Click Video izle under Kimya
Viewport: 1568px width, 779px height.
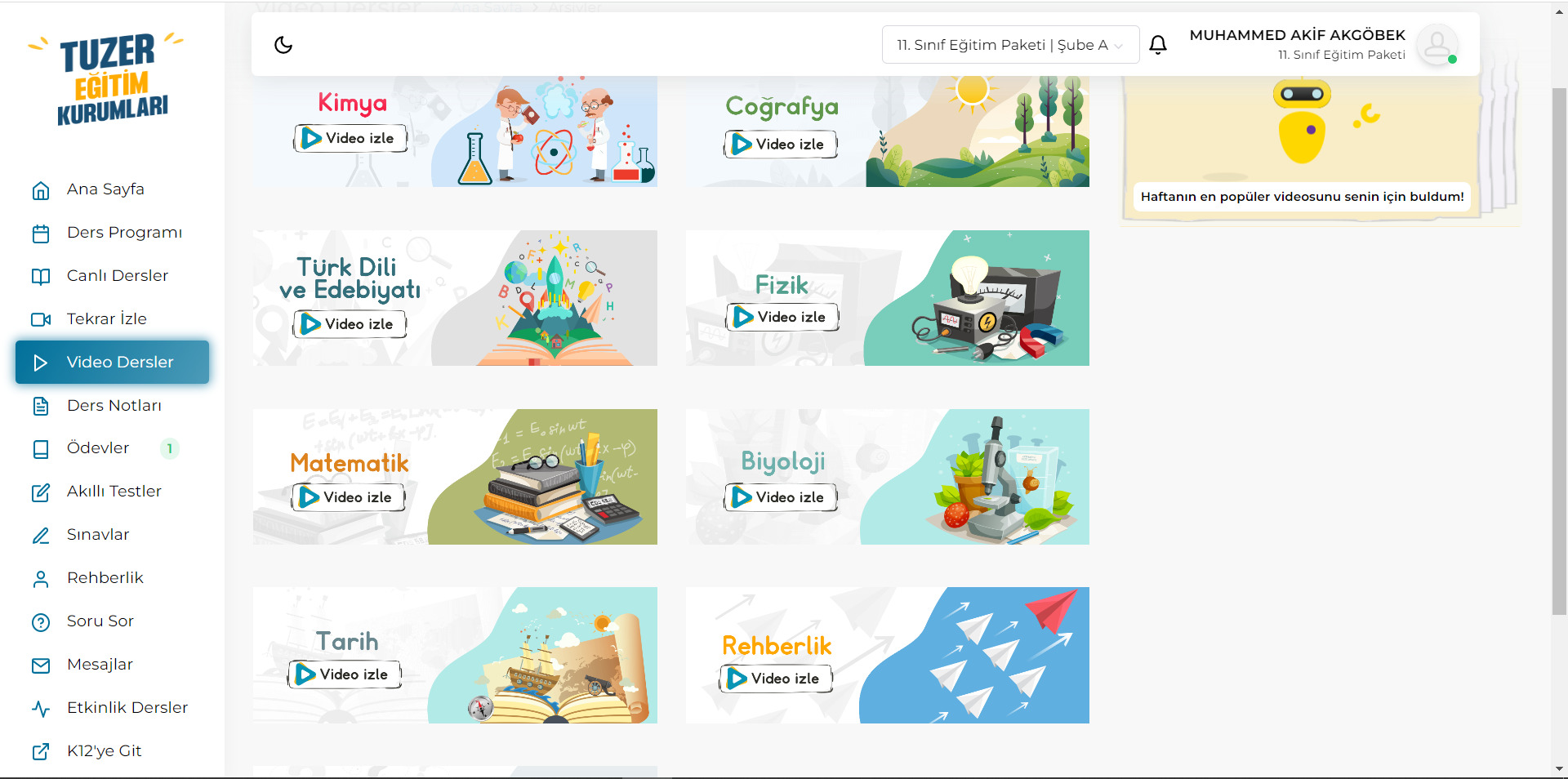pos(350,138)
